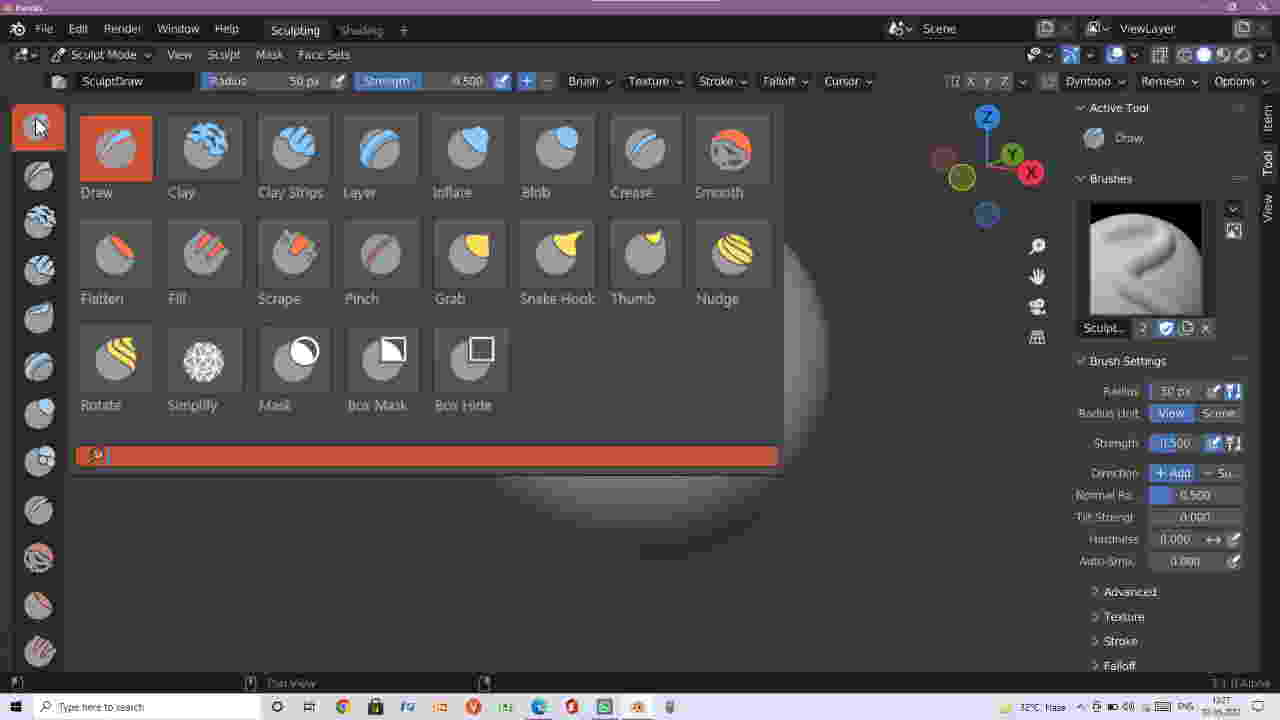Set brush Direction to Add in Brush Settings
1280x720 pixels.
1172,473
